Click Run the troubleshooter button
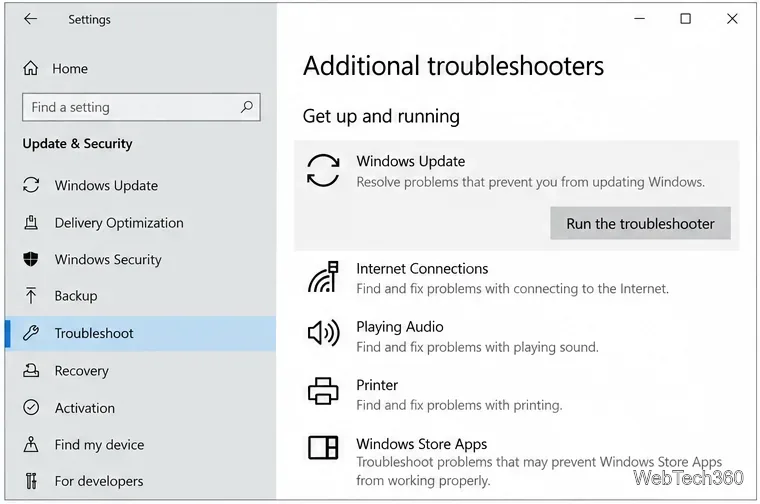This screenshot has width=760, height=504. [640, 223]
